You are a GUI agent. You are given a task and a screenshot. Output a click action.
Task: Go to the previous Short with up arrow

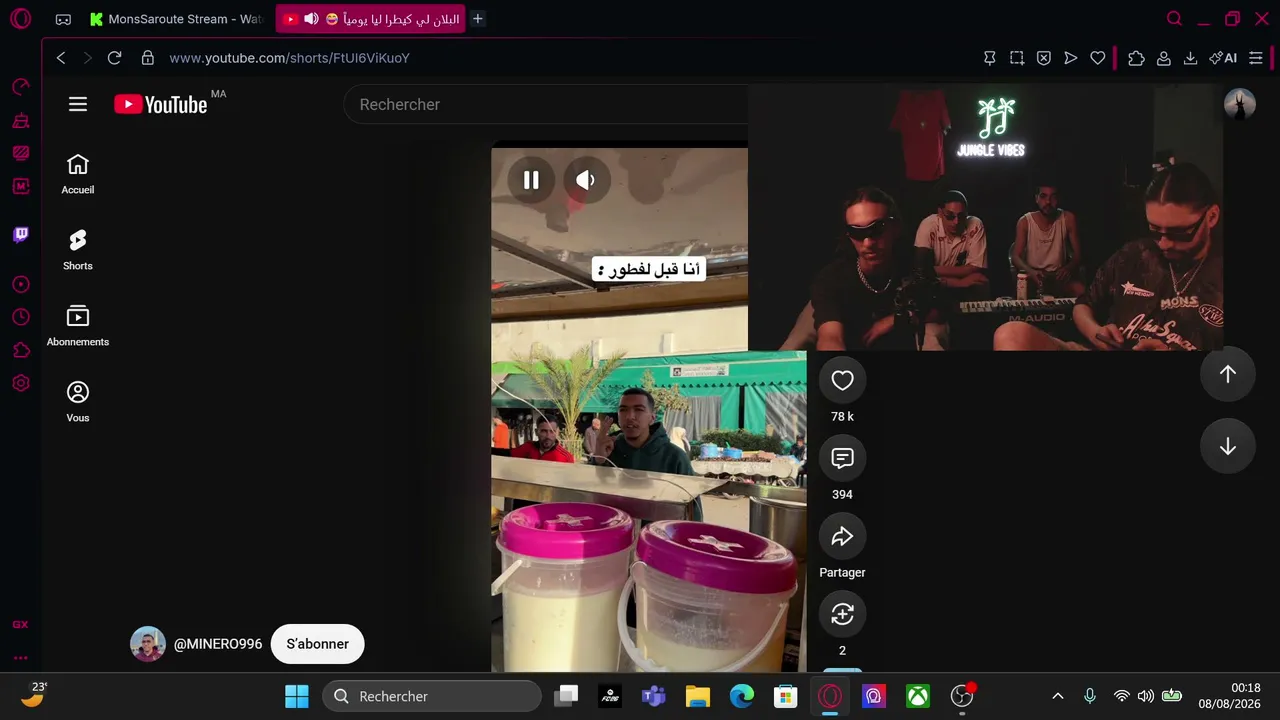point(1228,374)
